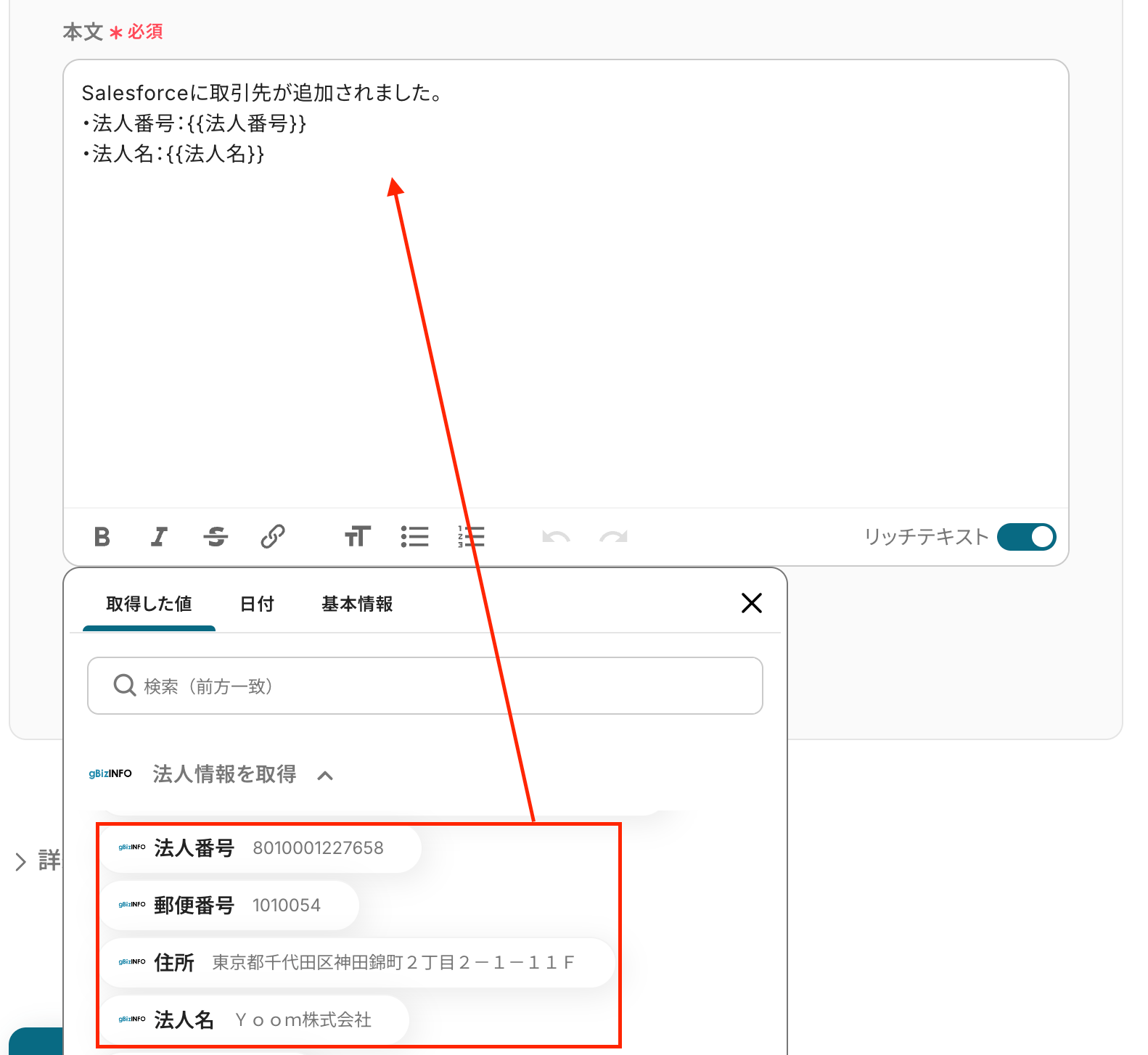
Task: Click the {{法人番号}} placeholder in the body
Action: [x=247, y=124]
